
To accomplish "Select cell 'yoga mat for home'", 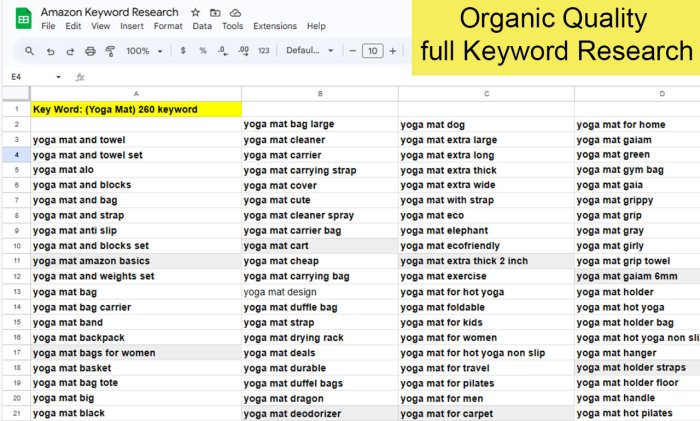I will 638,125.
